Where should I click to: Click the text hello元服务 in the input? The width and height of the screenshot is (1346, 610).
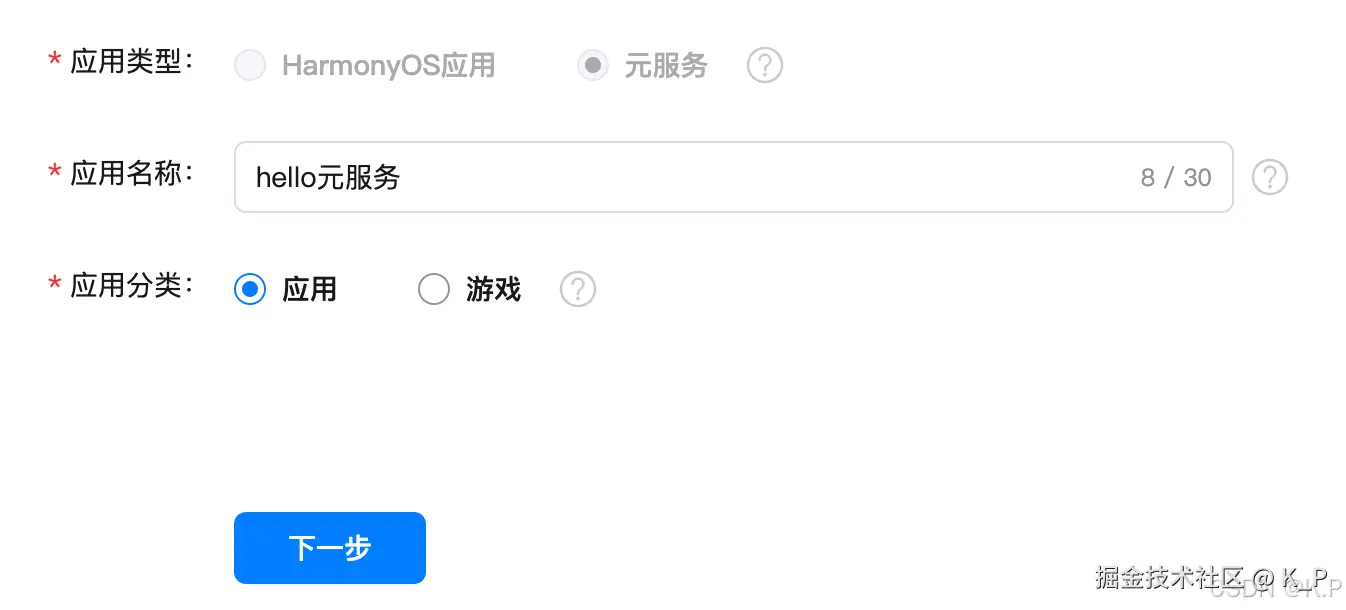pos(327,177)
